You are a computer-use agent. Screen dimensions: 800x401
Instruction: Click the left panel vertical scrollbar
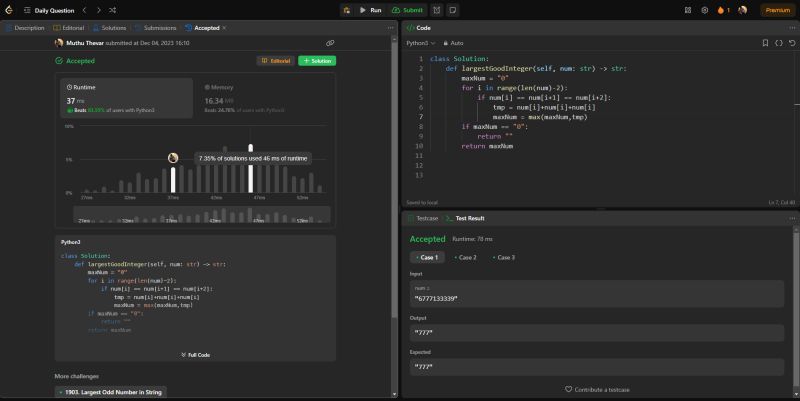point(394,179)
